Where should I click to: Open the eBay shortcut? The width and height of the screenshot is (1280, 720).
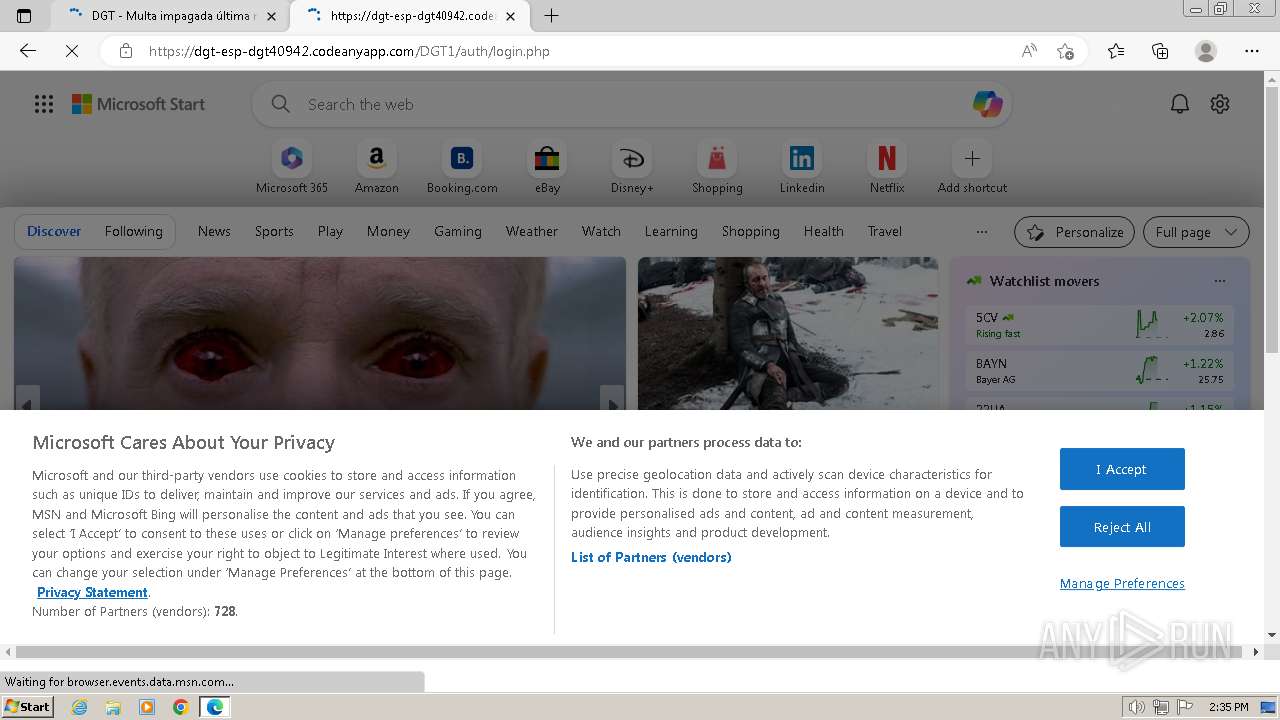coord(547,168)
